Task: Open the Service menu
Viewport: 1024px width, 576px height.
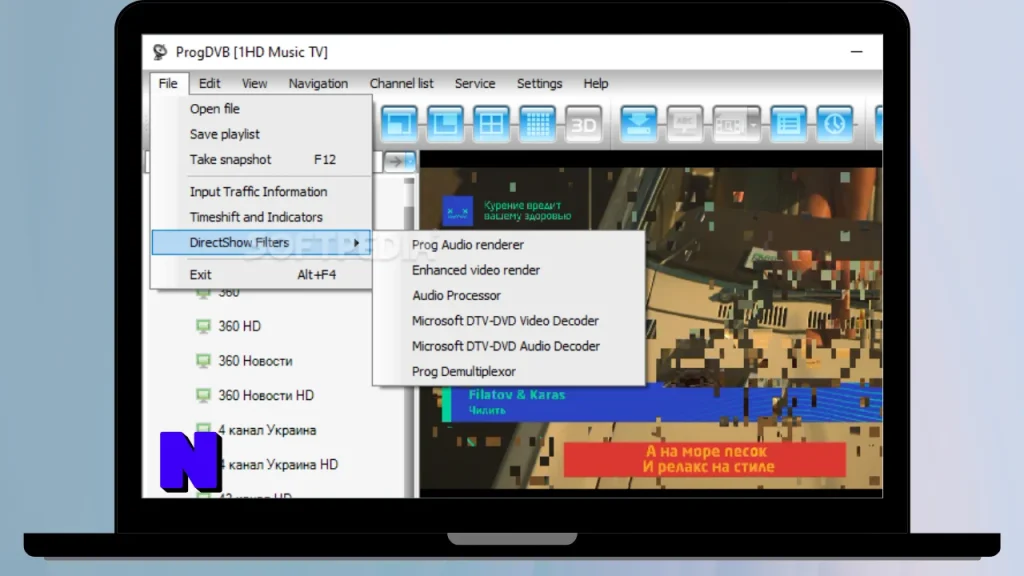Action: (x=475, y=84)
